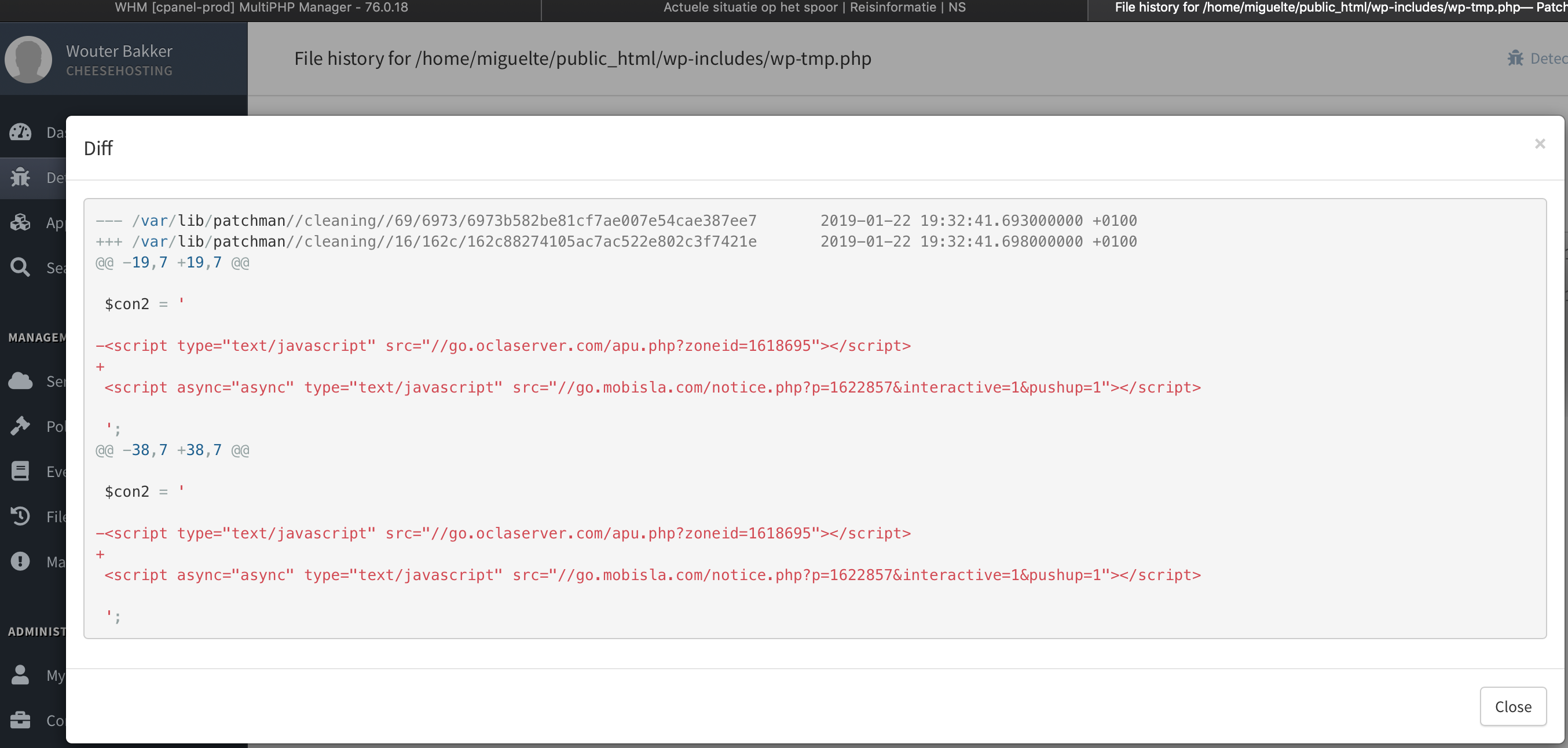Open the events book icon

[20, 471]
